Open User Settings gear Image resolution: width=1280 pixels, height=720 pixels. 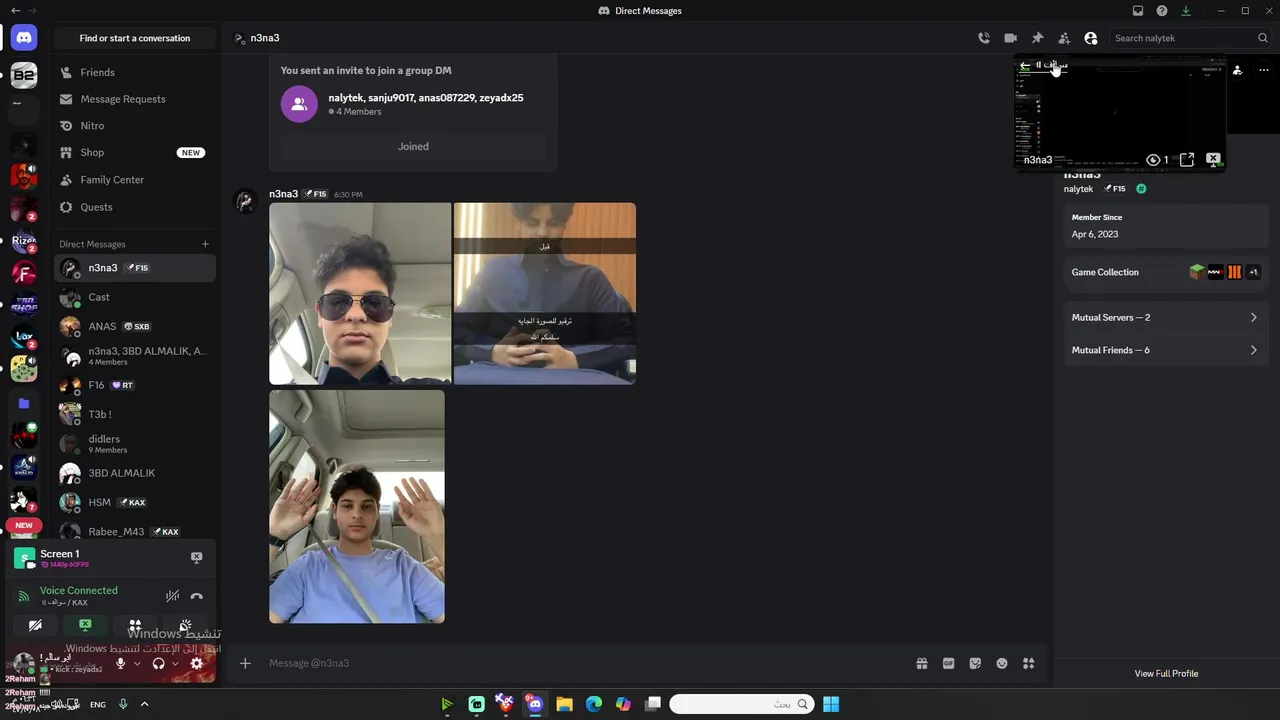(196, 663)
